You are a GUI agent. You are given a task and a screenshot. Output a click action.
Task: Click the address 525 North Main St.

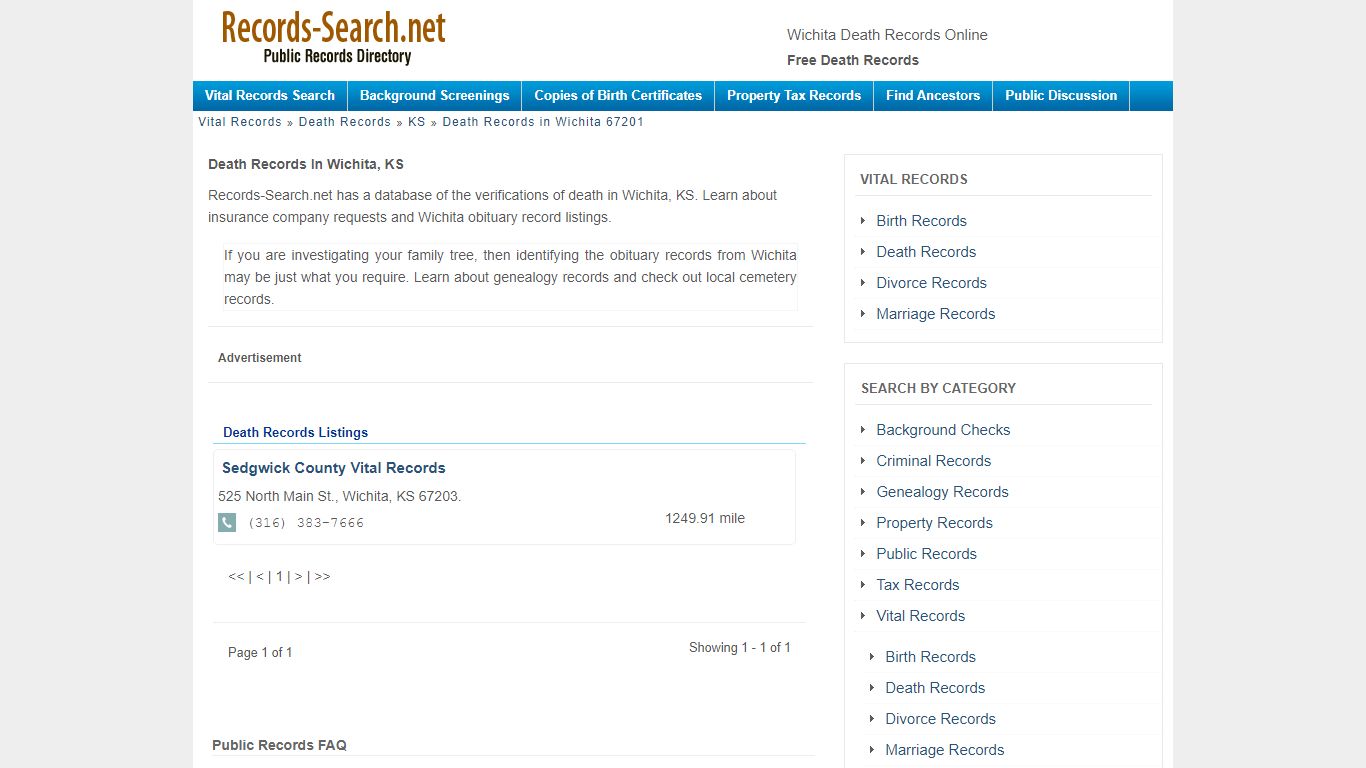point(339,496)
